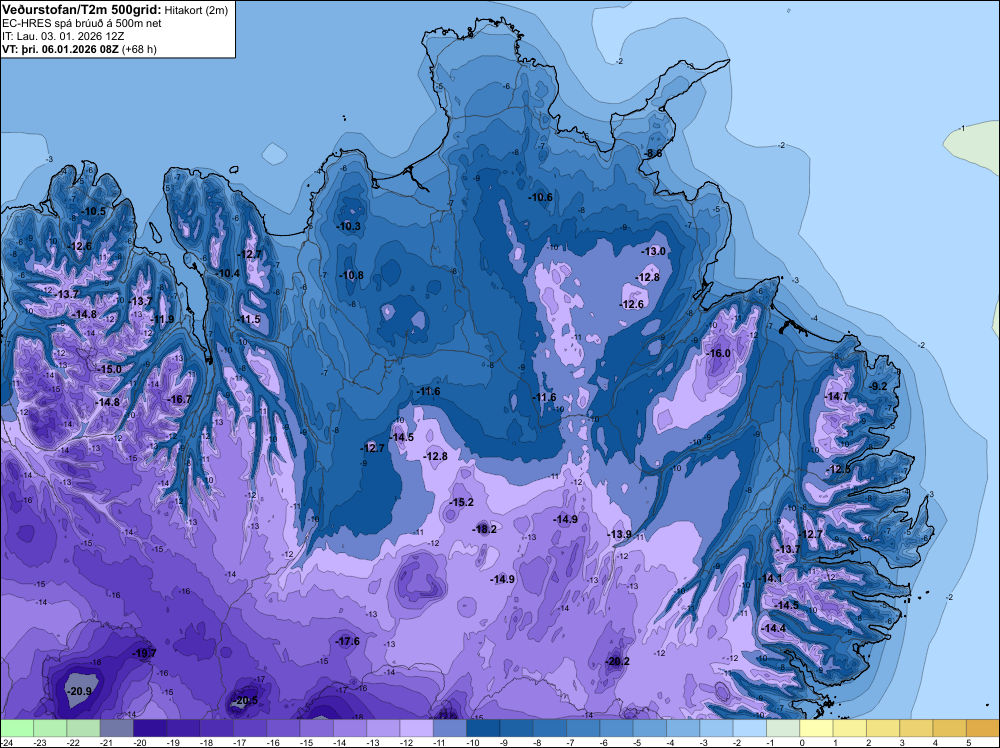Screen dimensions: 1000x748
Task: Click the -10.5 temperature label
Action: 94,211
